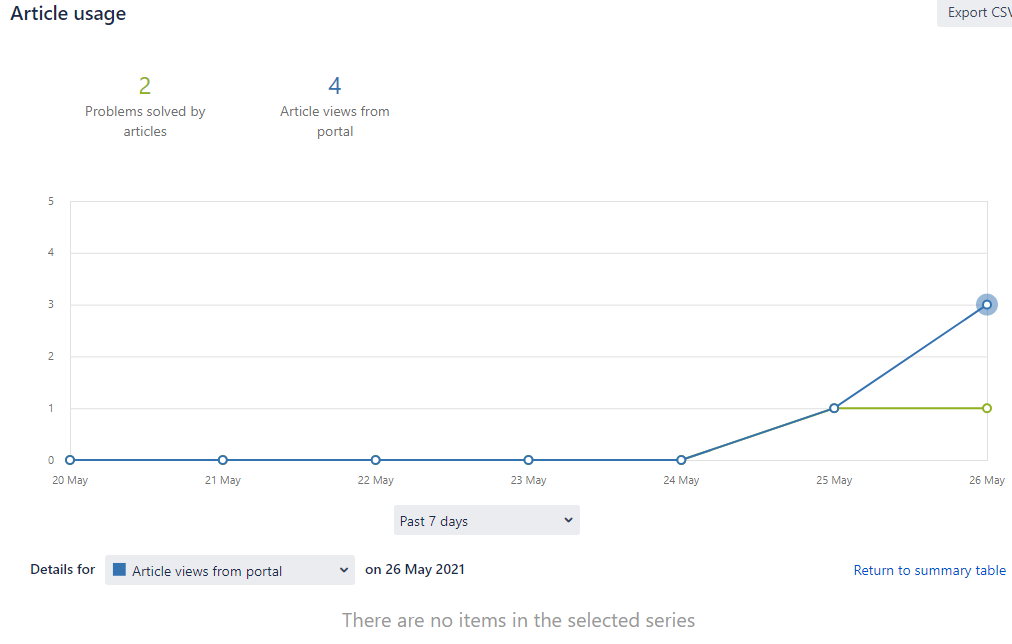Click the Export CSV button
Viewport: 1012px width, 644px height.
pyautogui.click(x=975, y=13)
